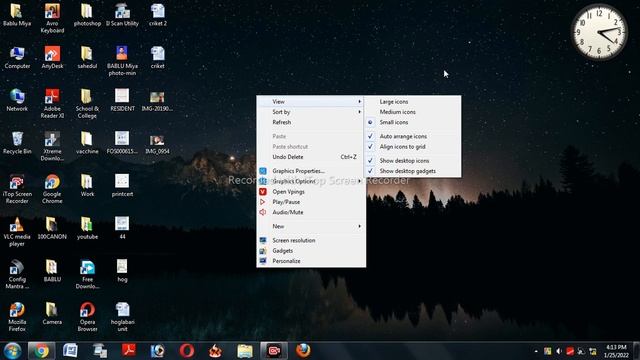640x360 pixels.
Task: Toggle Show desktop icons
Action: point(413,161)
